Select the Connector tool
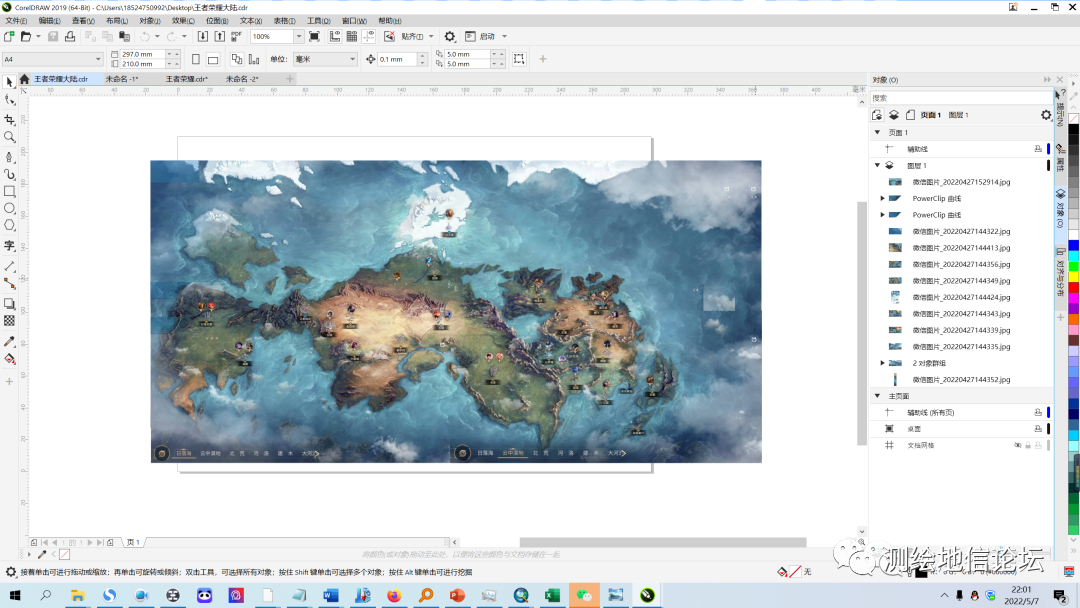The height and width of the screenshot is (608, 1080). (x=10, y=283)
